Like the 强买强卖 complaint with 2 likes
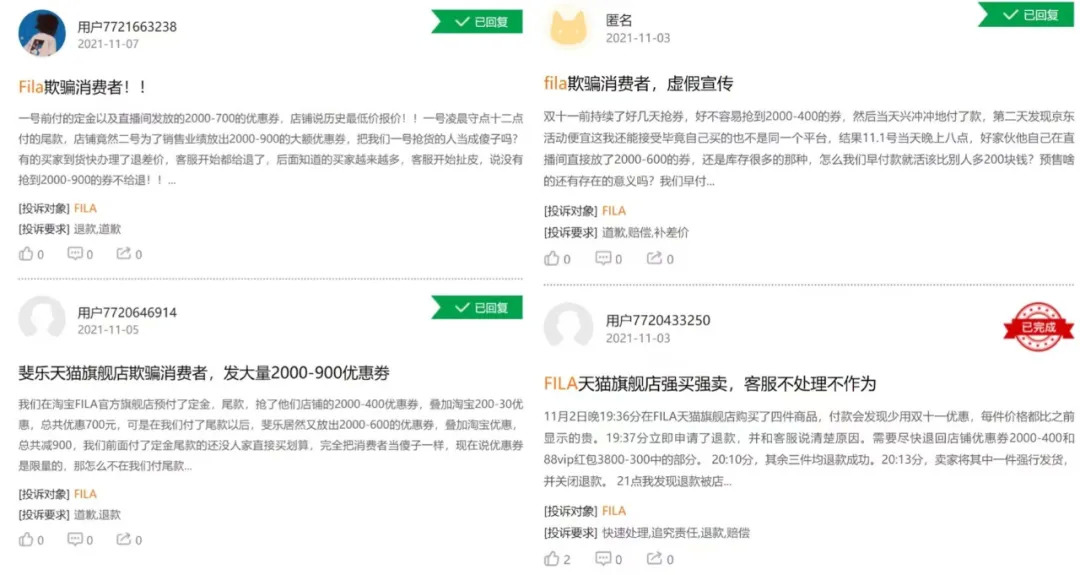The image size is (1080, 575). pyautogui.click(x=552, y=559)
